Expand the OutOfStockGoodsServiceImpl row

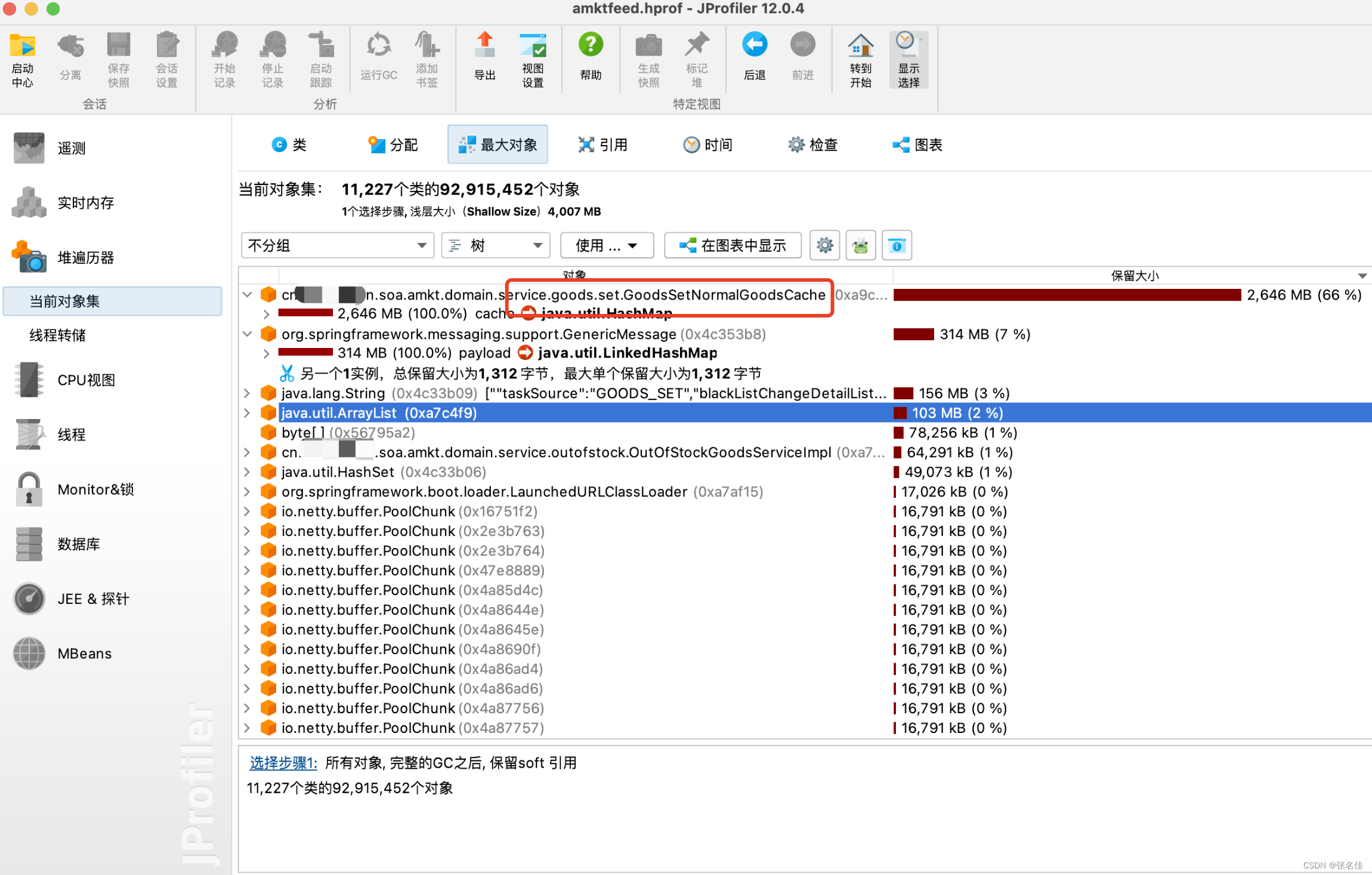pyautogui.click(x=248, y=452)
